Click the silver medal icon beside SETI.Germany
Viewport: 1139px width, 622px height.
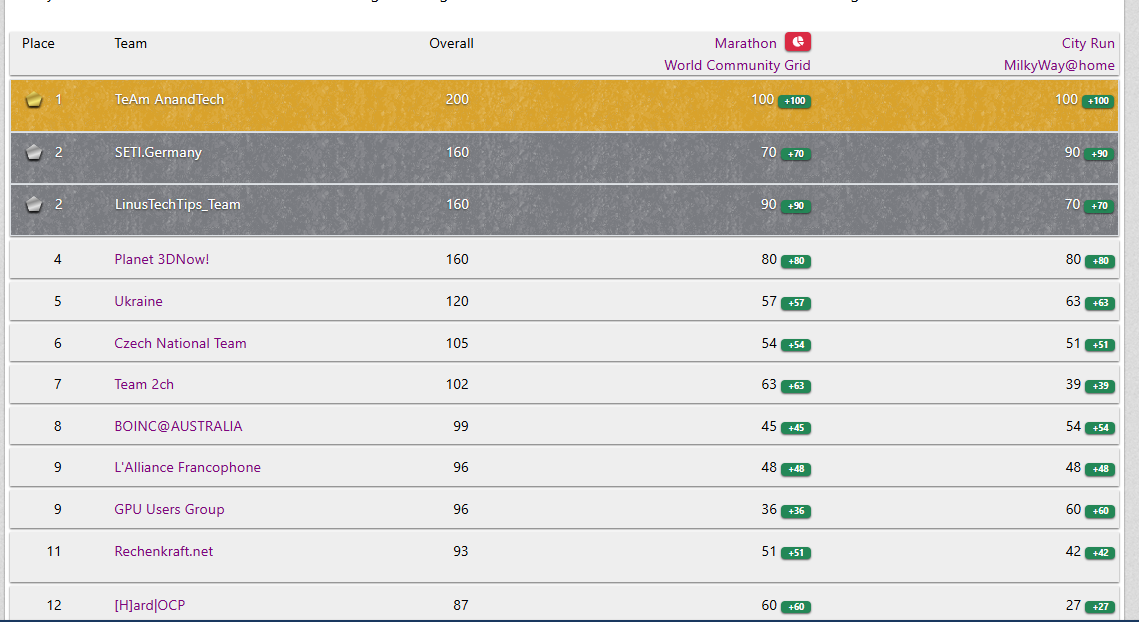[33, 153]
